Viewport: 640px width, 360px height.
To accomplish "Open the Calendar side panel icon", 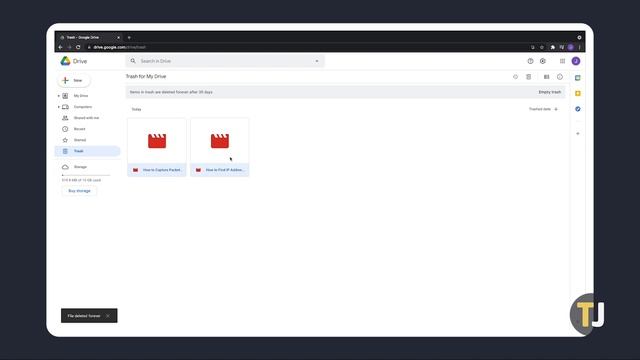I will click(x=578, y=78).
